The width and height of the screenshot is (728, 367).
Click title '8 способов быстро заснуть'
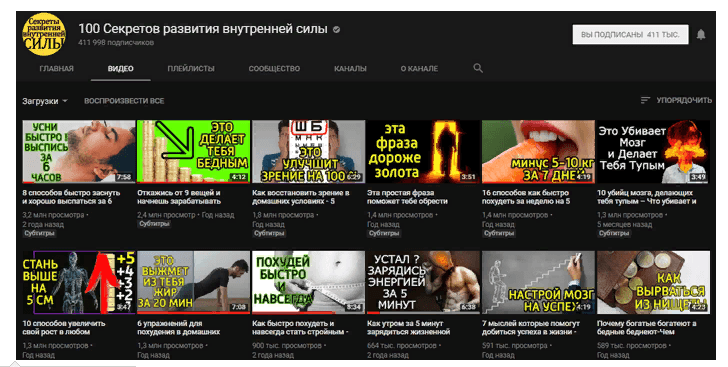click(71, 197)
